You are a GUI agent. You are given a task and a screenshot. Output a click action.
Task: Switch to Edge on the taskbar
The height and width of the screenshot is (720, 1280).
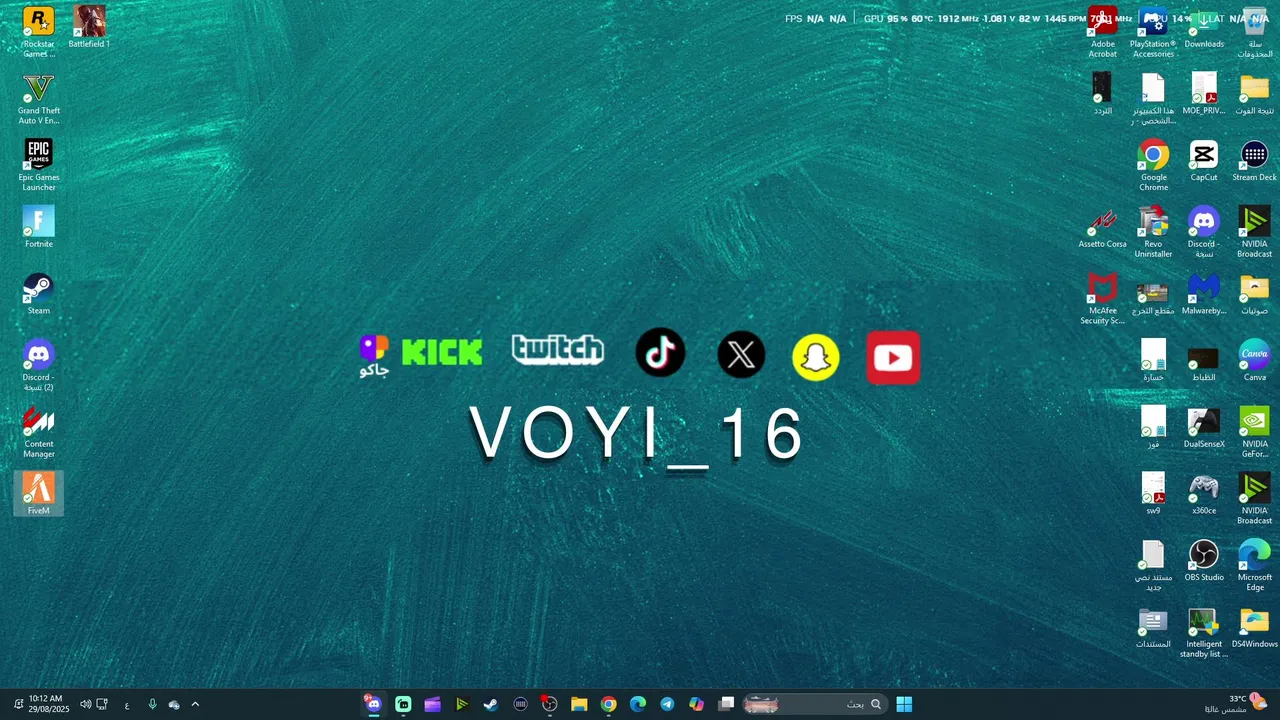click(638, 704)
